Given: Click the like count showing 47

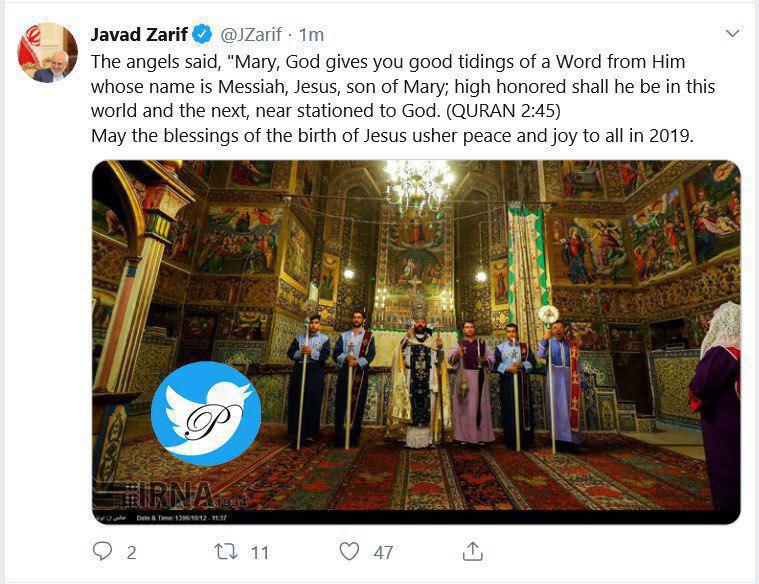Looking at the screenshot, I should 383,553.
